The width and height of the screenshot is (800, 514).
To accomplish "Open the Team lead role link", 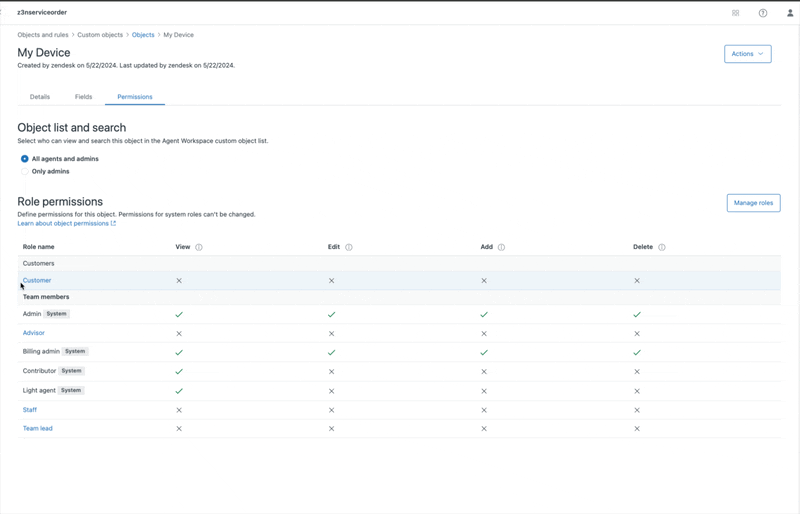I will (38, 428).
